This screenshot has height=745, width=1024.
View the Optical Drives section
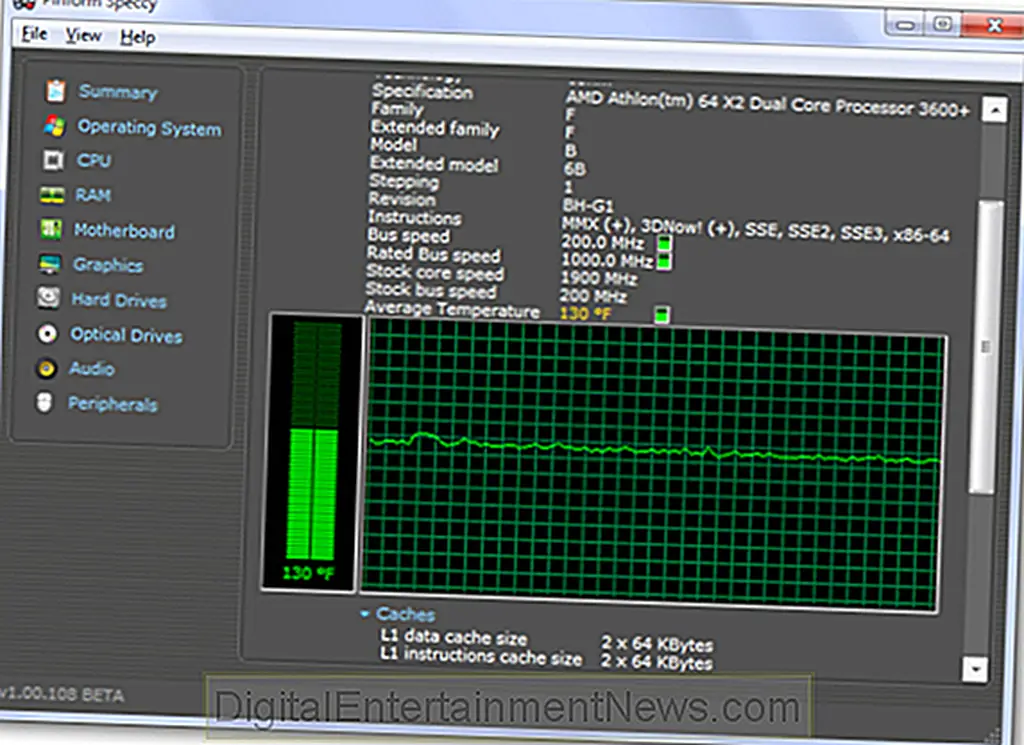tap(127, 336)
